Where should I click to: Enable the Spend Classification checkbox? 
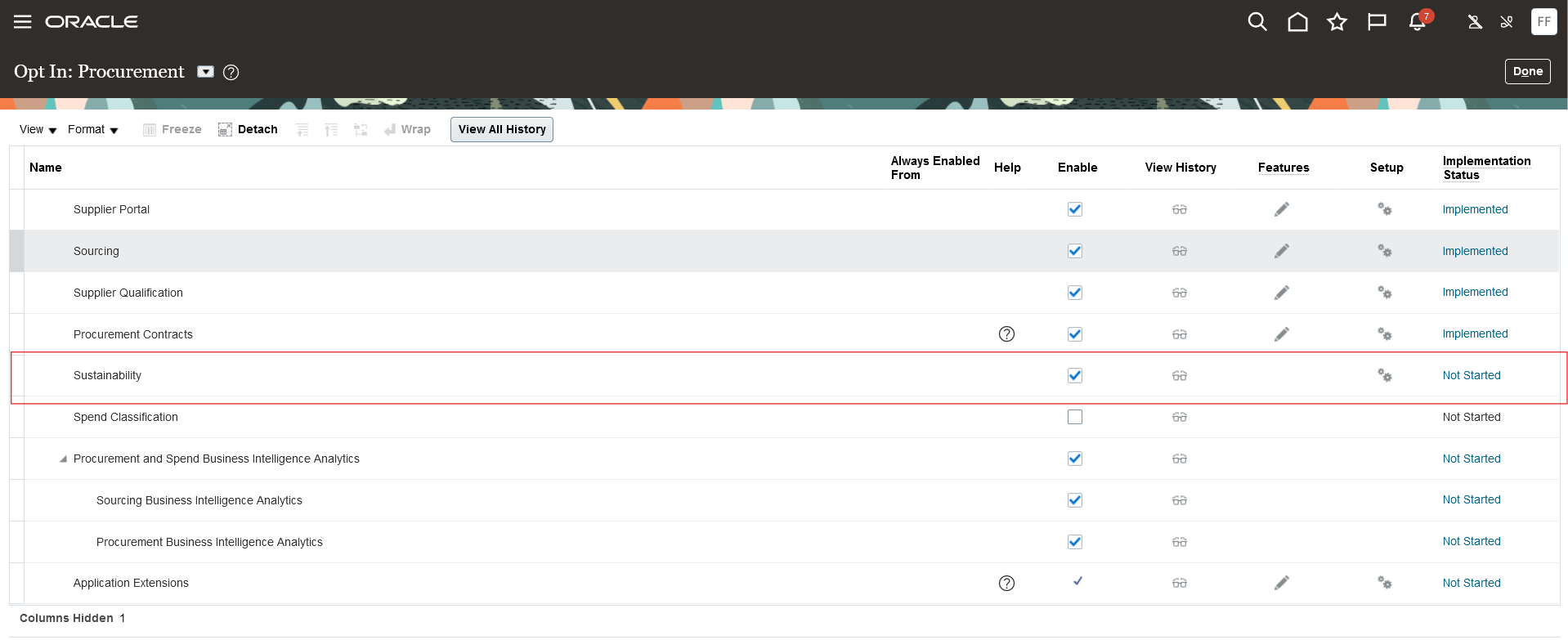click(x=1075, y=417)
